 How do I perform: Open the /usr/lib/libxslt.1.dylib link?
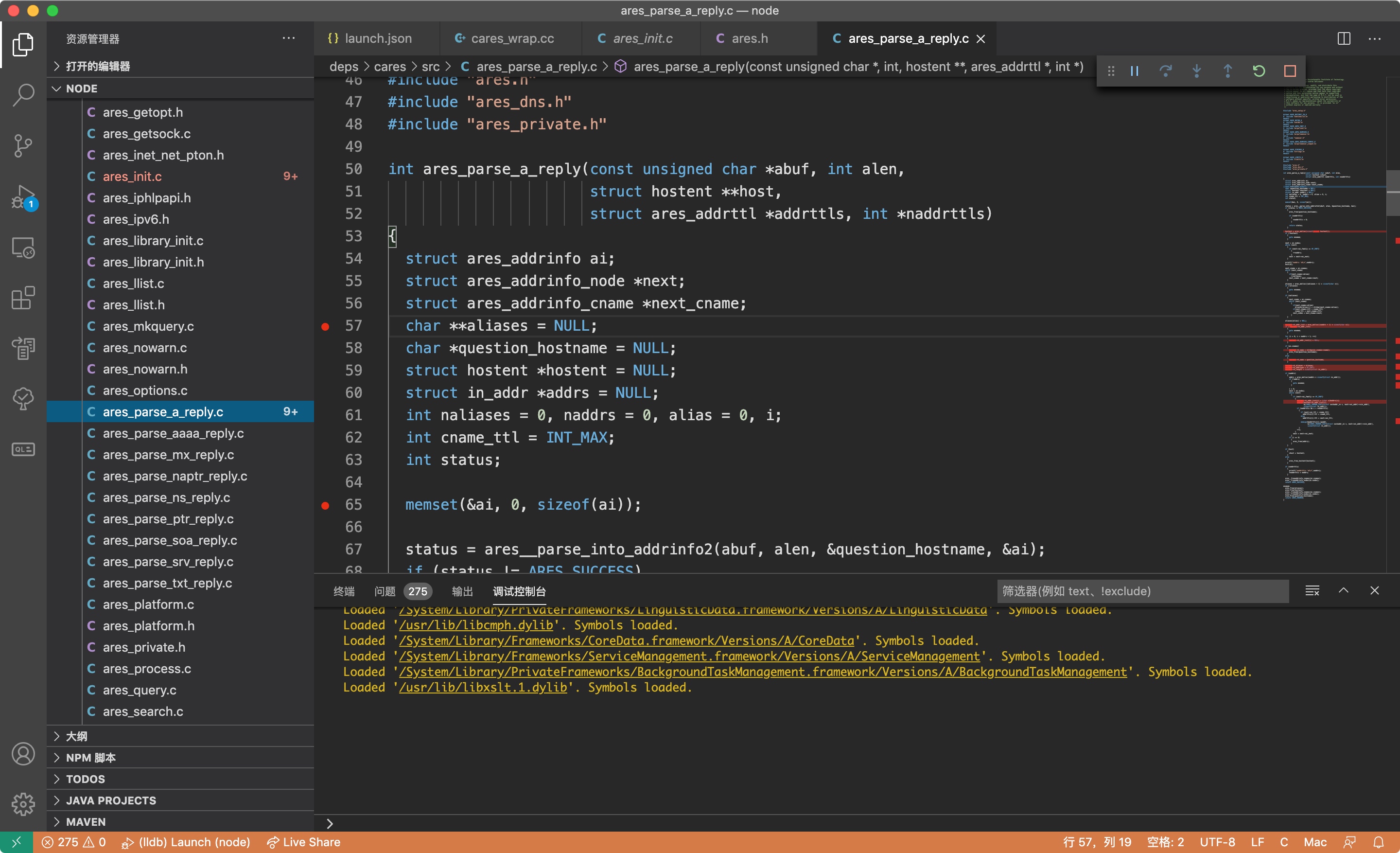point(483,688)
